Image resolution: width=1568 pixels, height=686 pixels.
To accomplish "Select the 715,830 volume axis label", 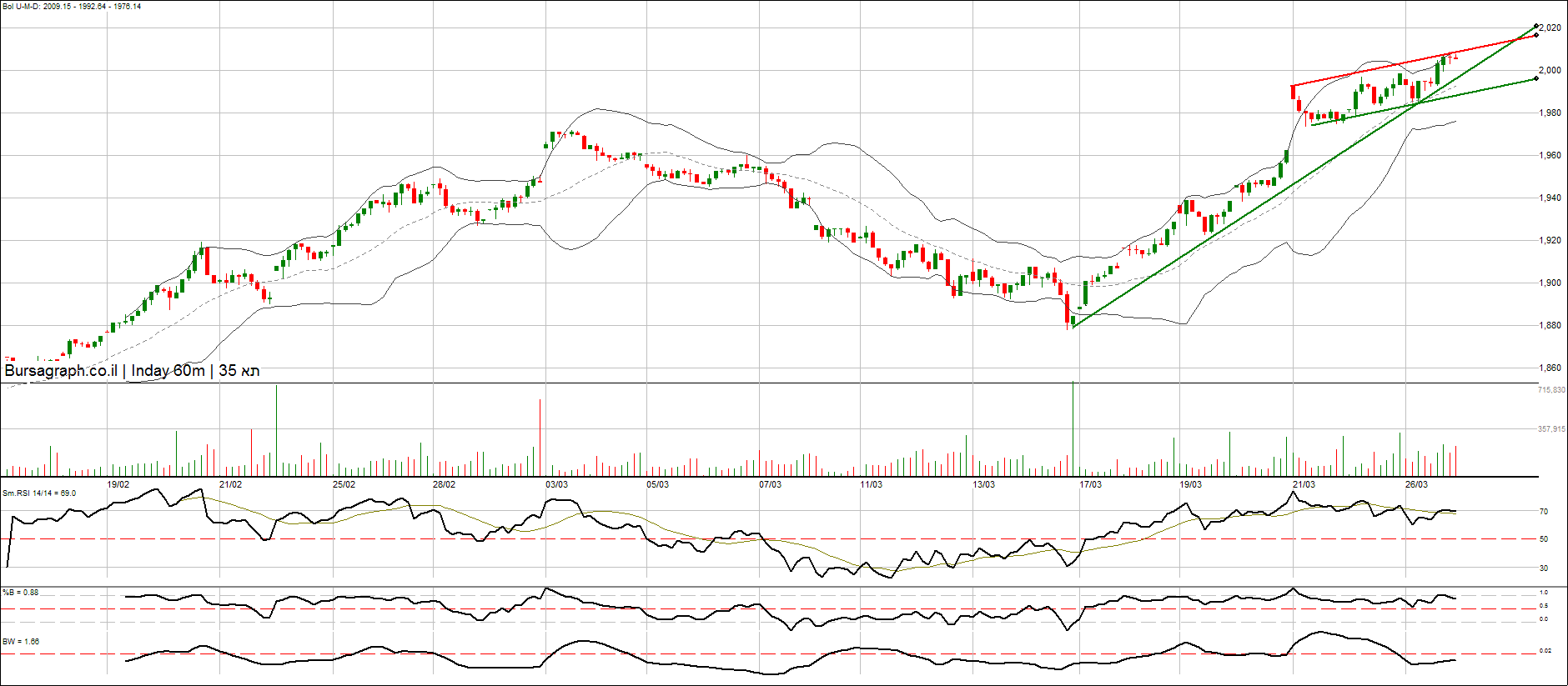I will click(x=1551, y=390).
